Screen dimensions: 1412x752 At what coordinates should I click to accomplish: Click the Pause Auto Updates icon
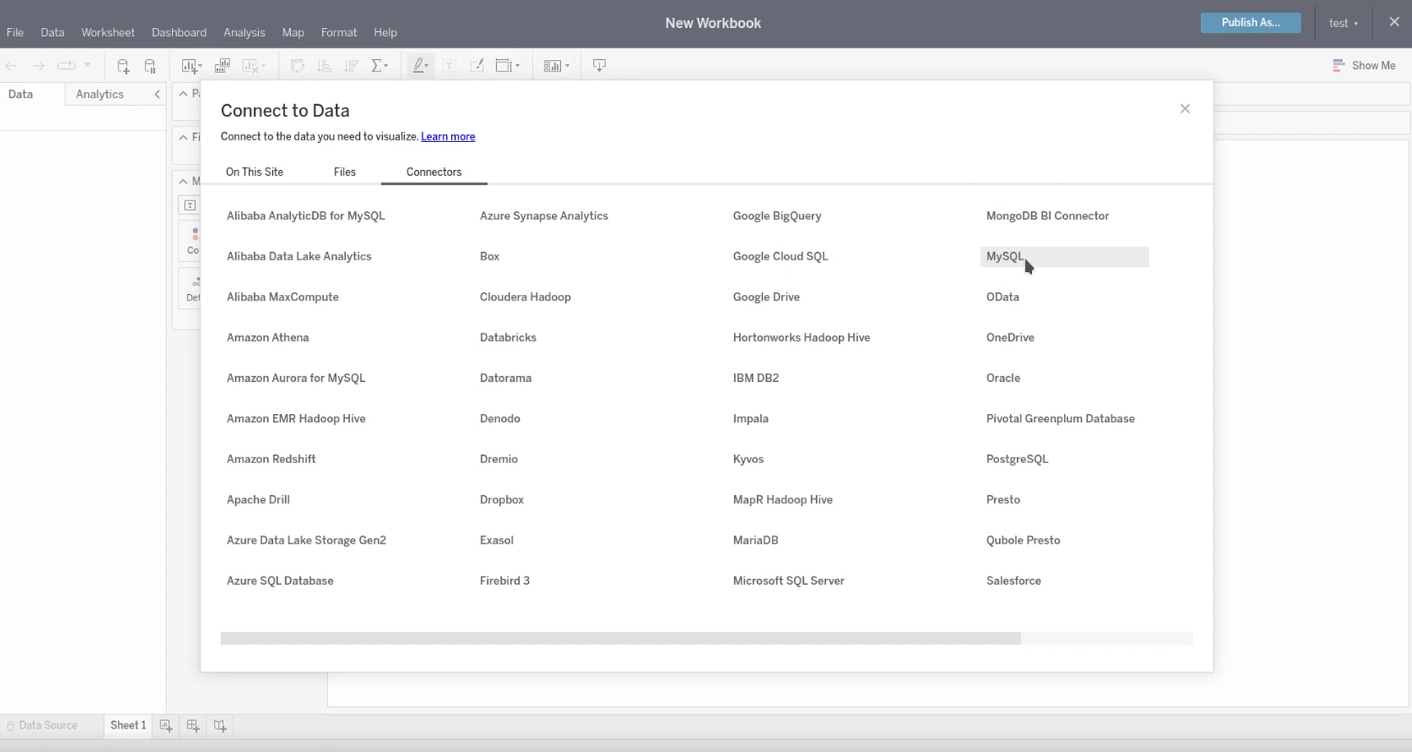[x=150, y=66]
